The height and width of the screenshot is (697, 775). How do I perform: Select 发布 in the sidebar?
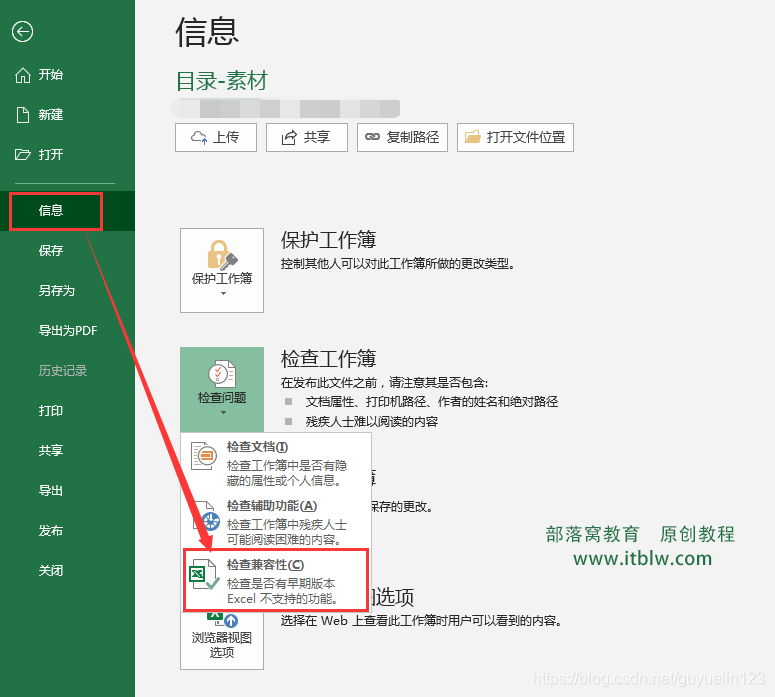tap(50, 530)
